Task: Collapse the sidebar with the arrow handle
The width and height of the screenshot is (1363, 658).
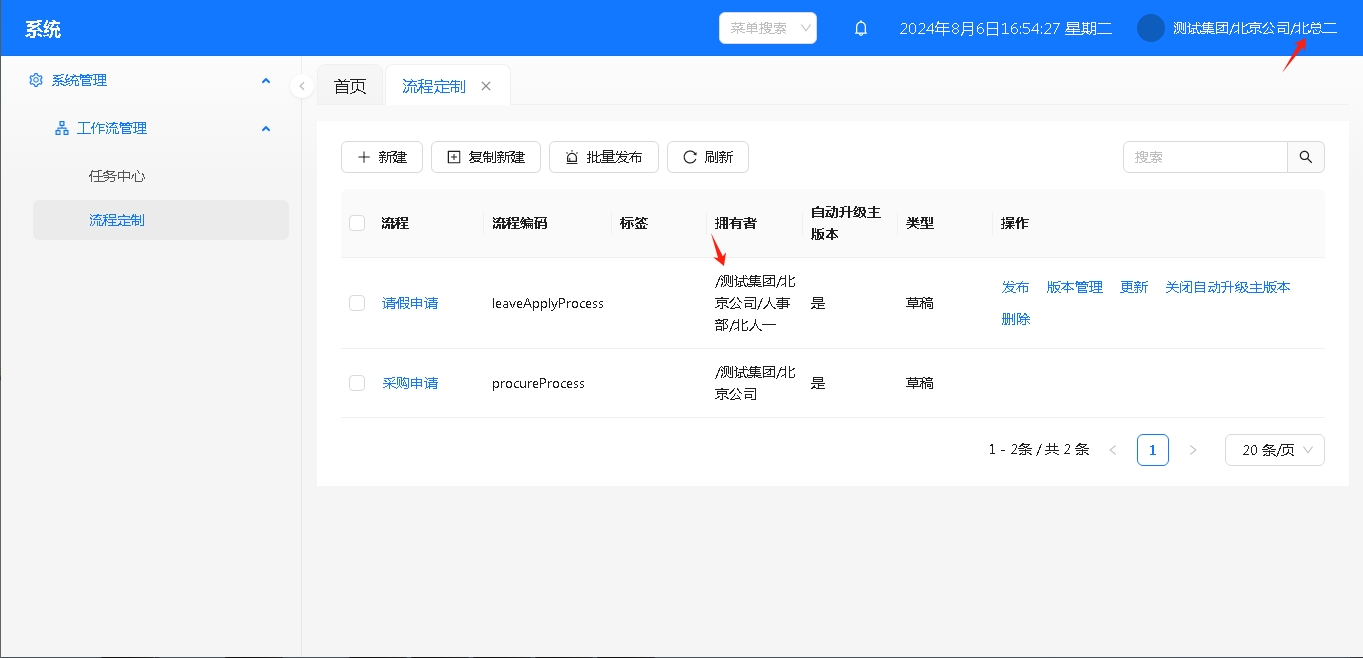Action: pos(302,86)
